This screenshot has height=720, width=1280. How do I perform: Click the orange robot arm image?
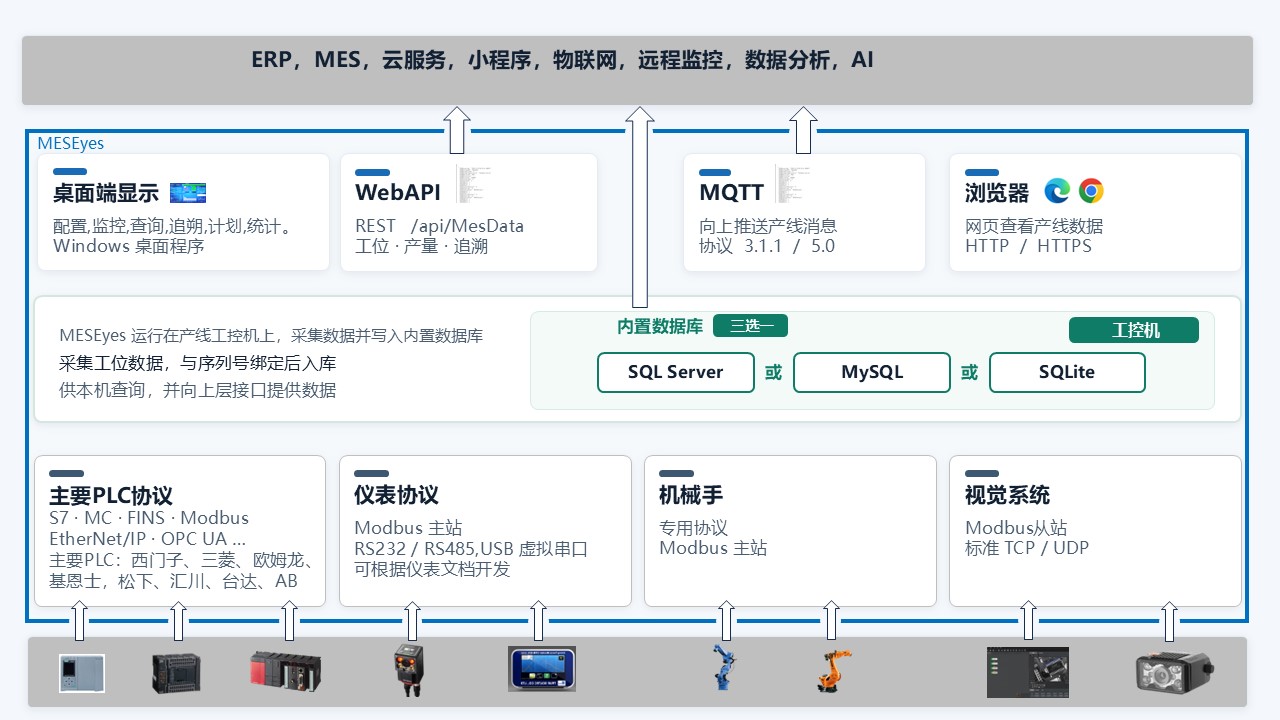click(832, 670)
